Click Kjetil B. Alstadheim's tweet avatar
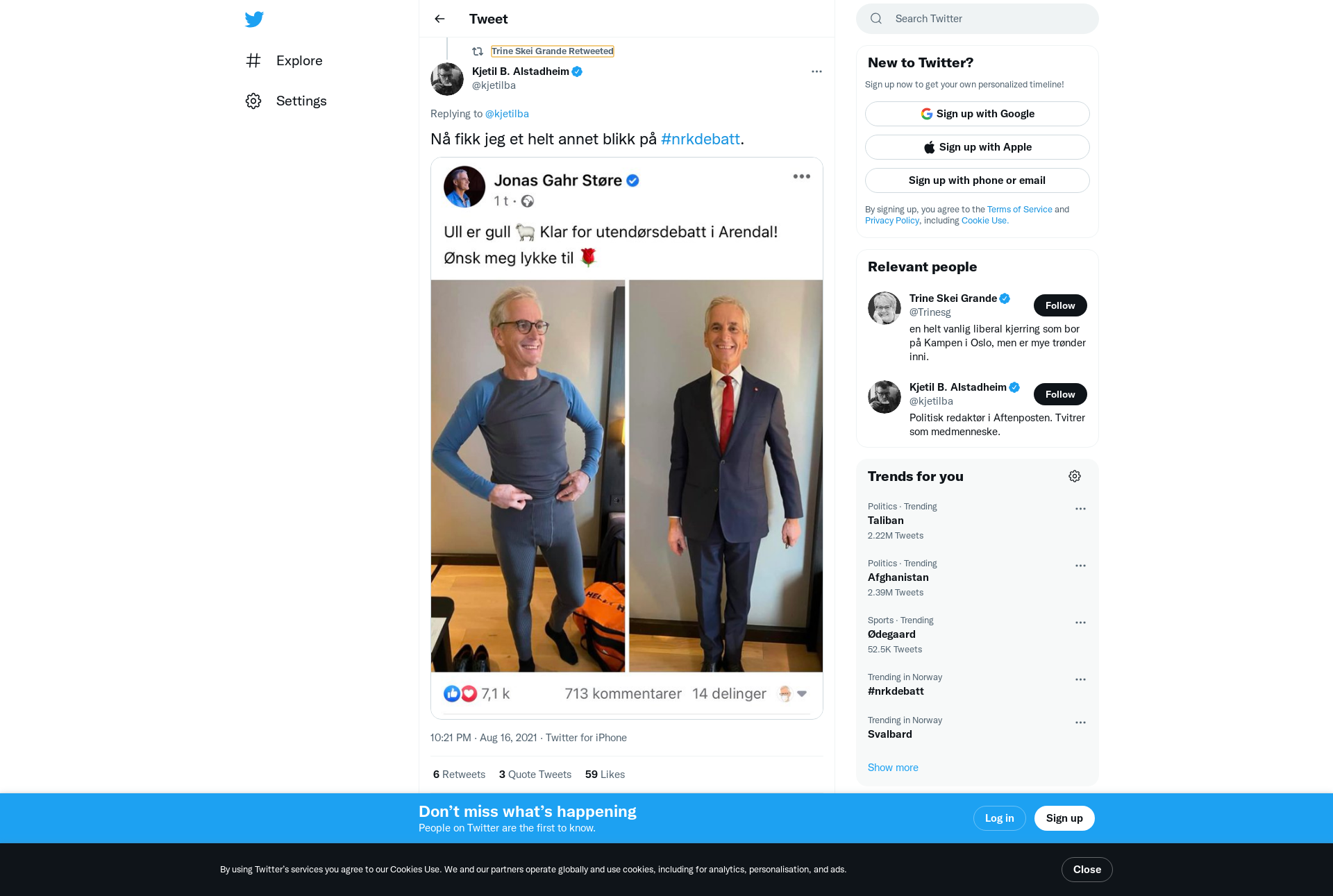Screen dimensions: 1333x896 [x=447, y=79]
